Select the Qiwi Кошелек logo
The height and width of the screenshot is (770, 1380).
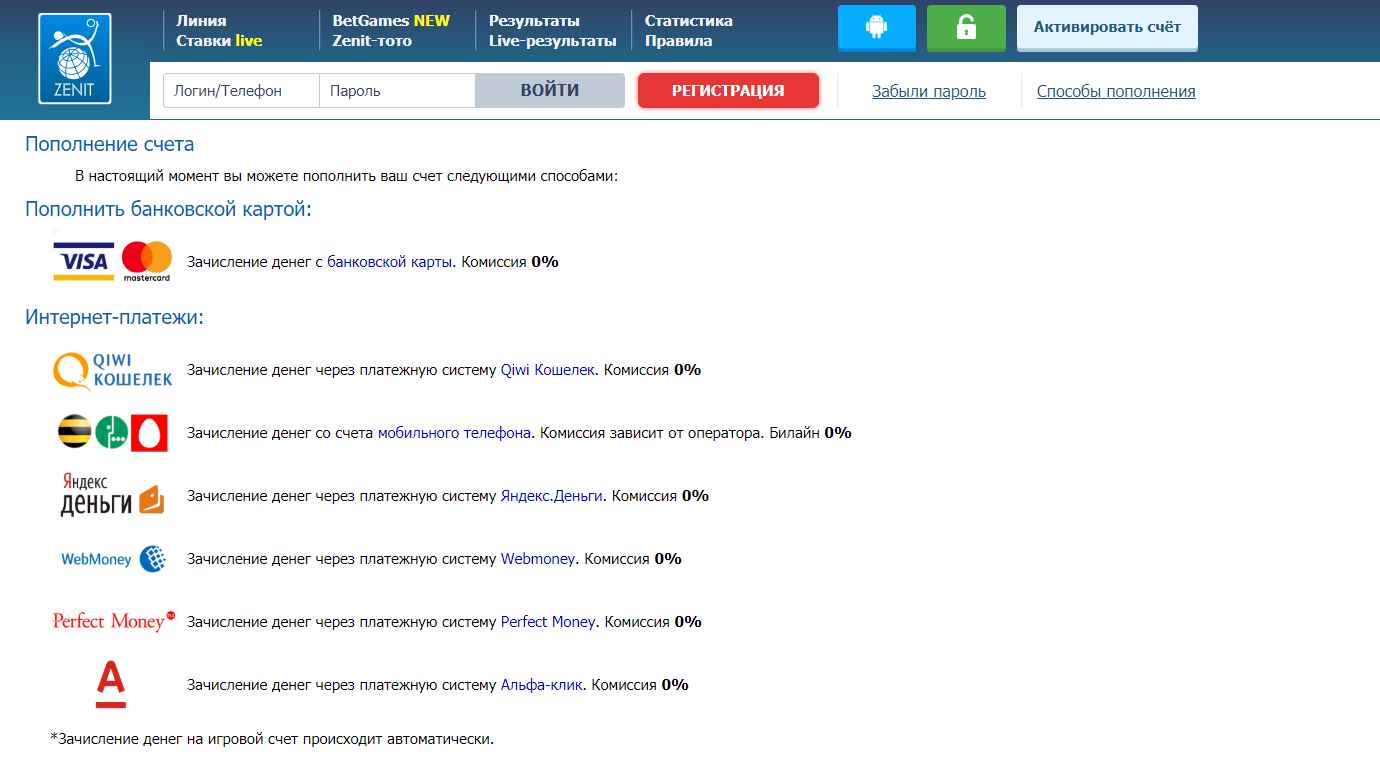[113, 370]
